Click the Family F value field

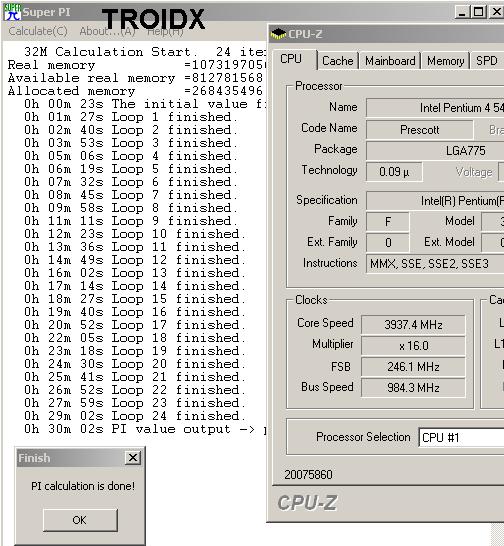(x=388, y=221)
